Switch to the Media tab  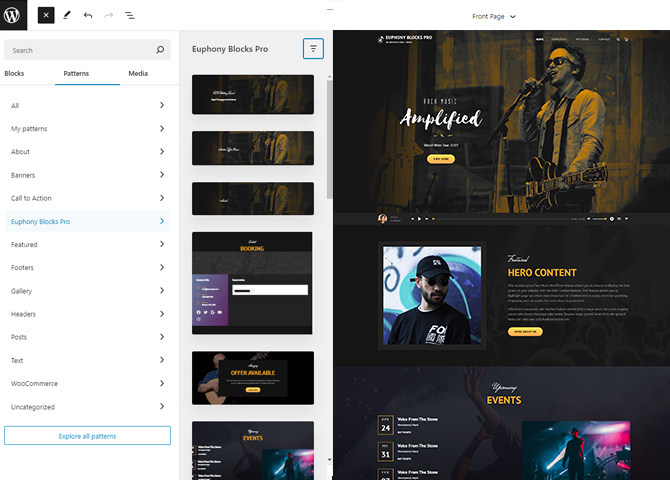click(138, 73)
